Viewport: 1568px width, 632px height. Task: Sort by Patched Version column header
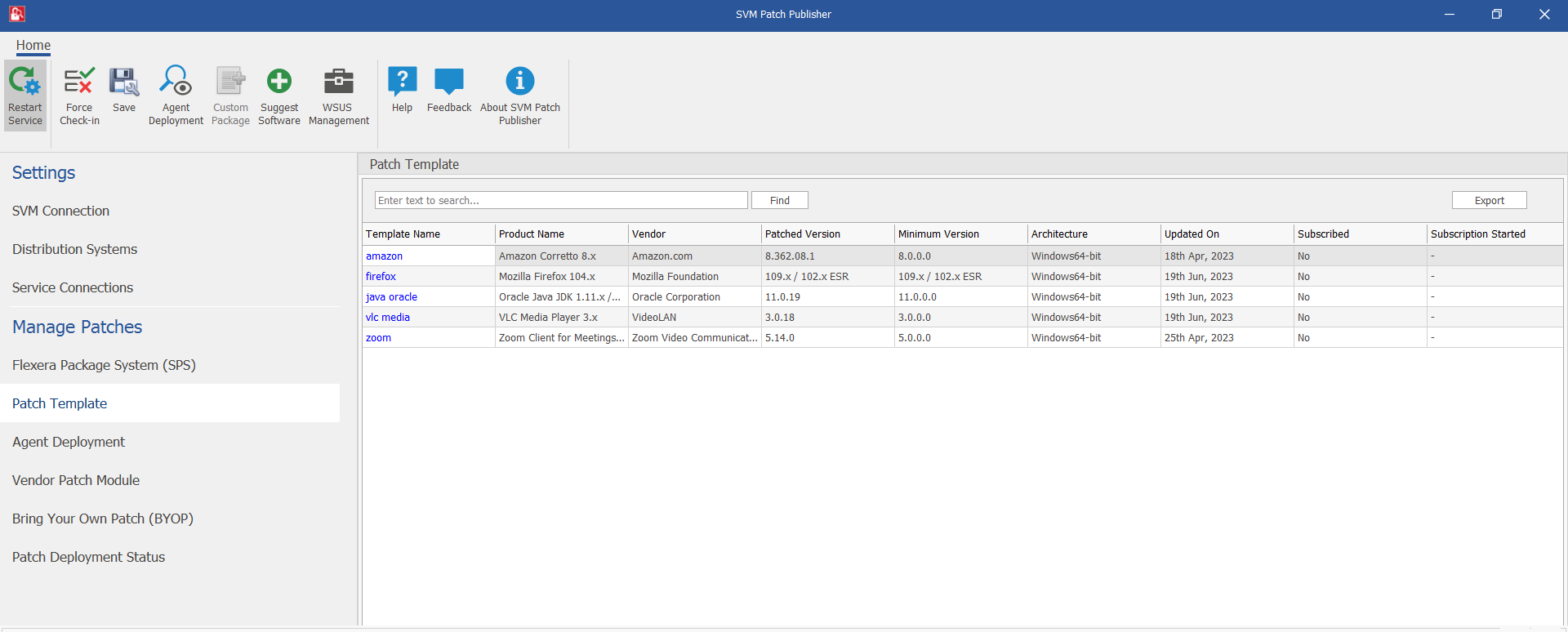(x=828, y=234)
